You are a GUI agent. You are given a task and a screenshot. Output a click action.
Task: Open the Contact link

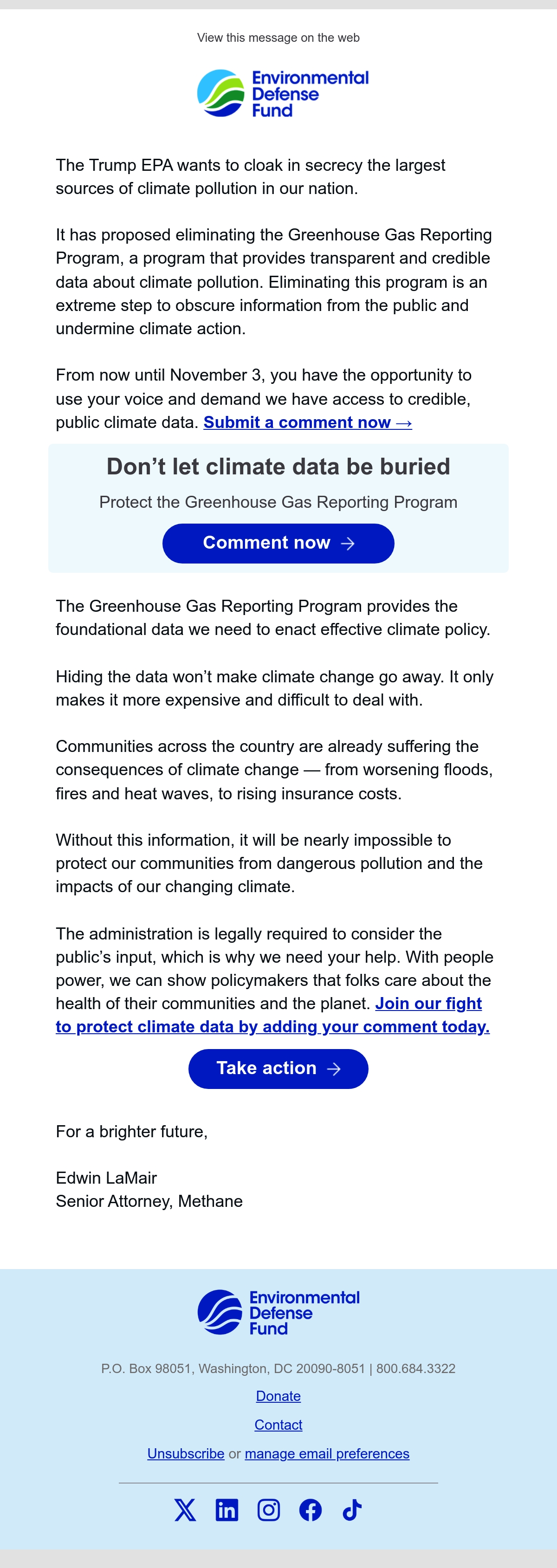tap(278, 1425)
